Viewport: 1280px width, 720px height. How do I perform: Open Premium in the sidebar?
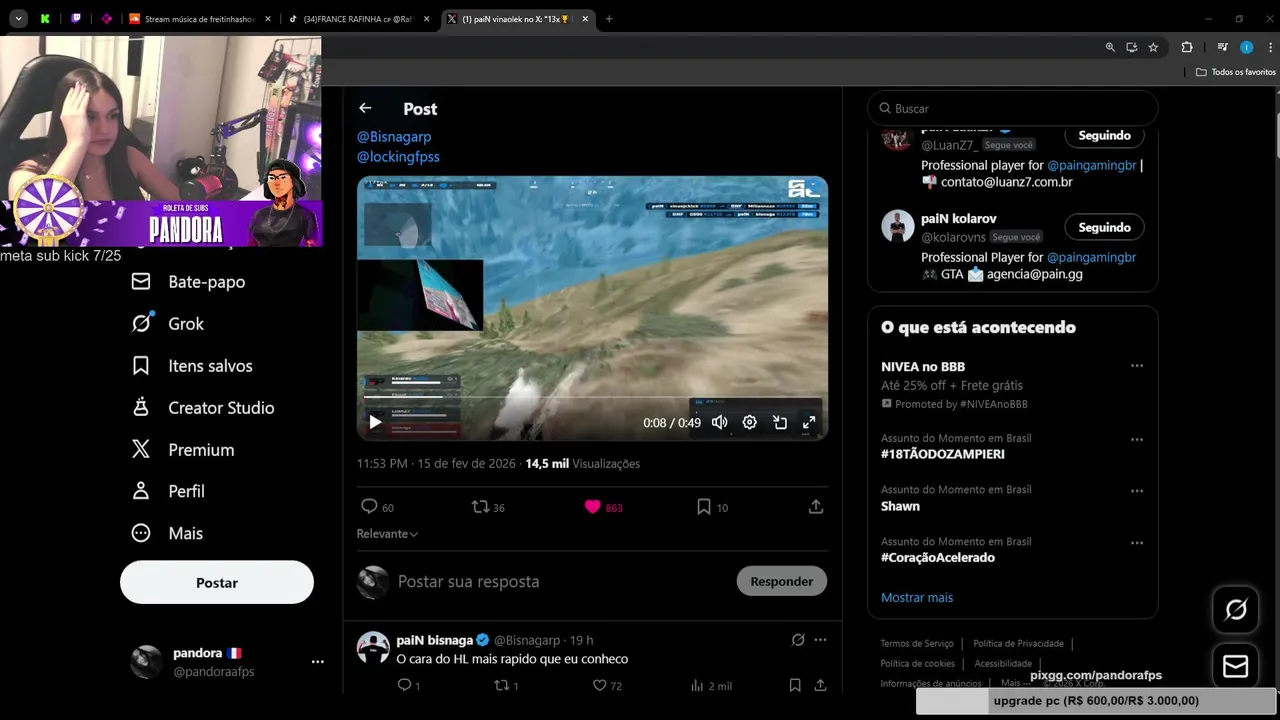[x=183, y=450]
